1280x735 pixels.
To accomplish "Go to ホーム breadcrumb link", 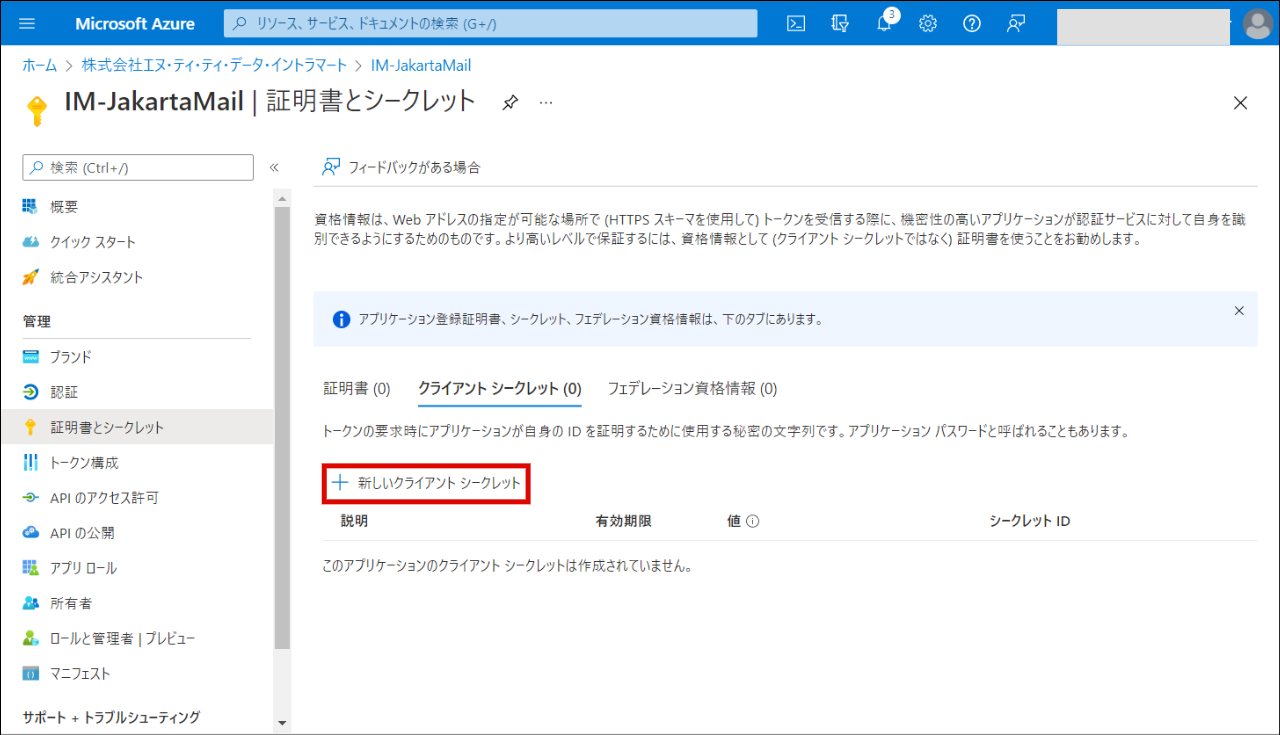I will point(40,65).
